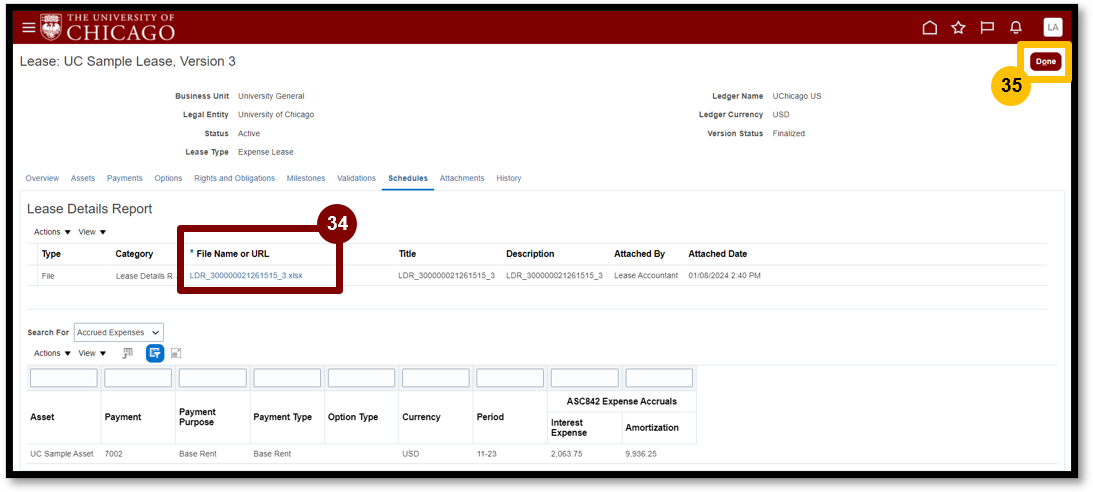Go to the Milestones tab
1093x492 pixels.
pyautogui.click(x=306, y=178)
